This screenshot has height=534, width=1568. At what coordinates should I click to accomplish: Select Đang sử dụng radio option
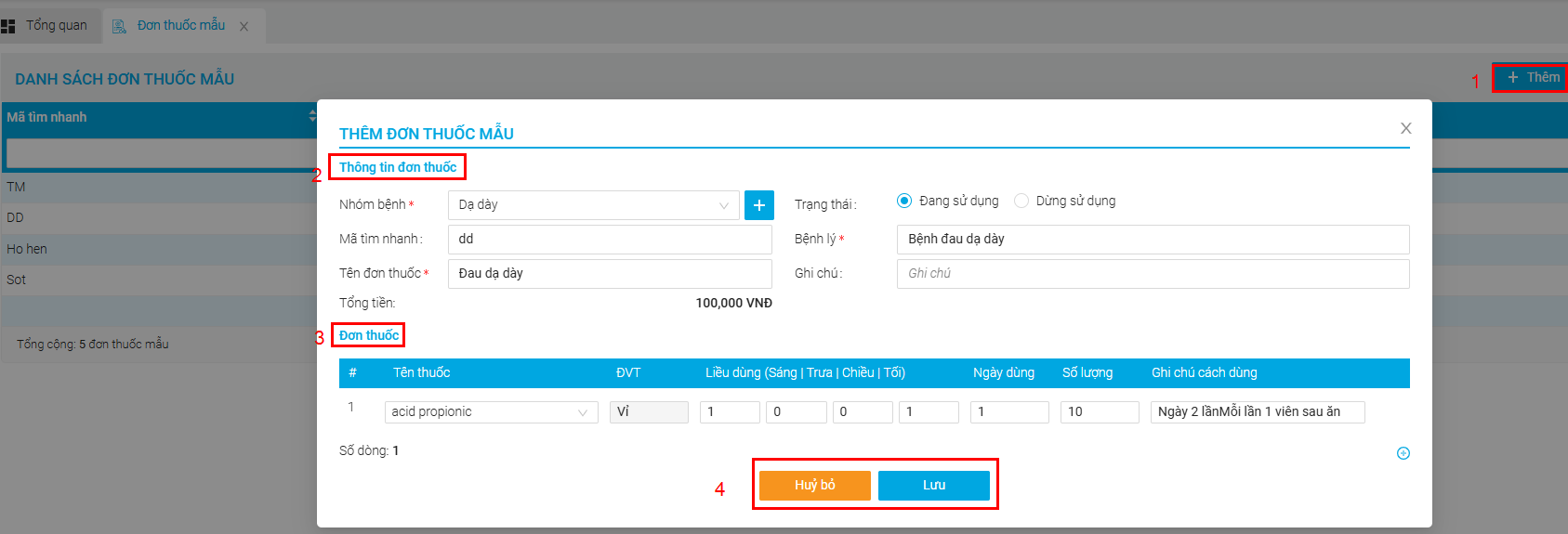click(903, 201)
